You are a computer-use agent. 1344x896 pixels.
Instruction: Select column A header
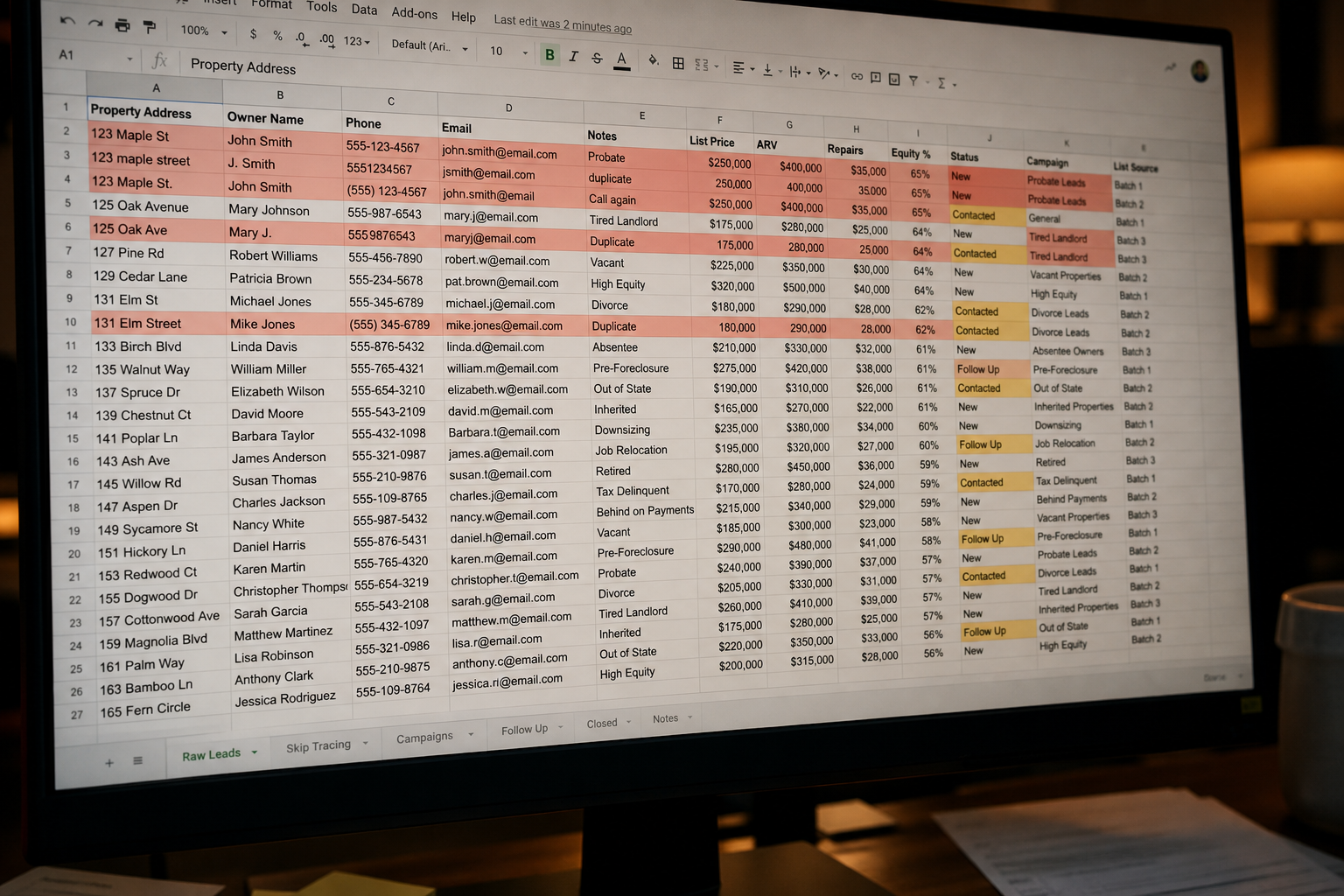pyautogui.click(x=156, y=87)
